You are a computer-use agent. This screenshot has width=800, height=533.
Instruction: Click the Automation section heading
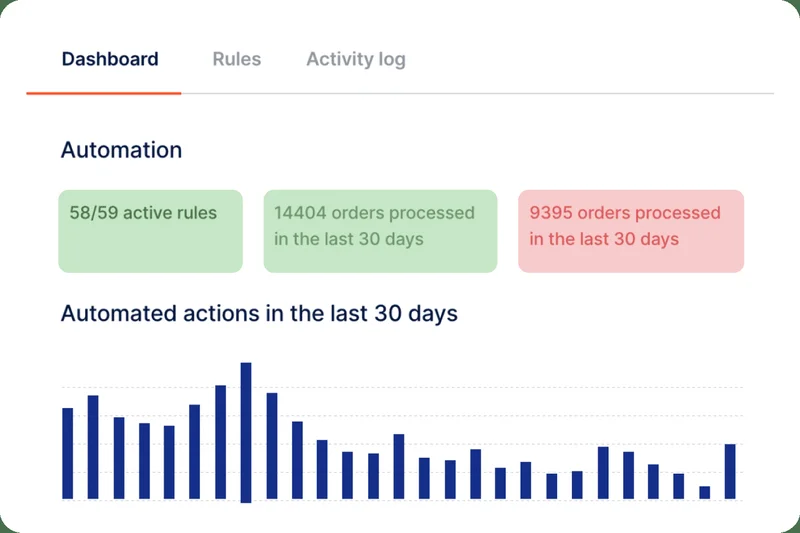click(122, 150)
